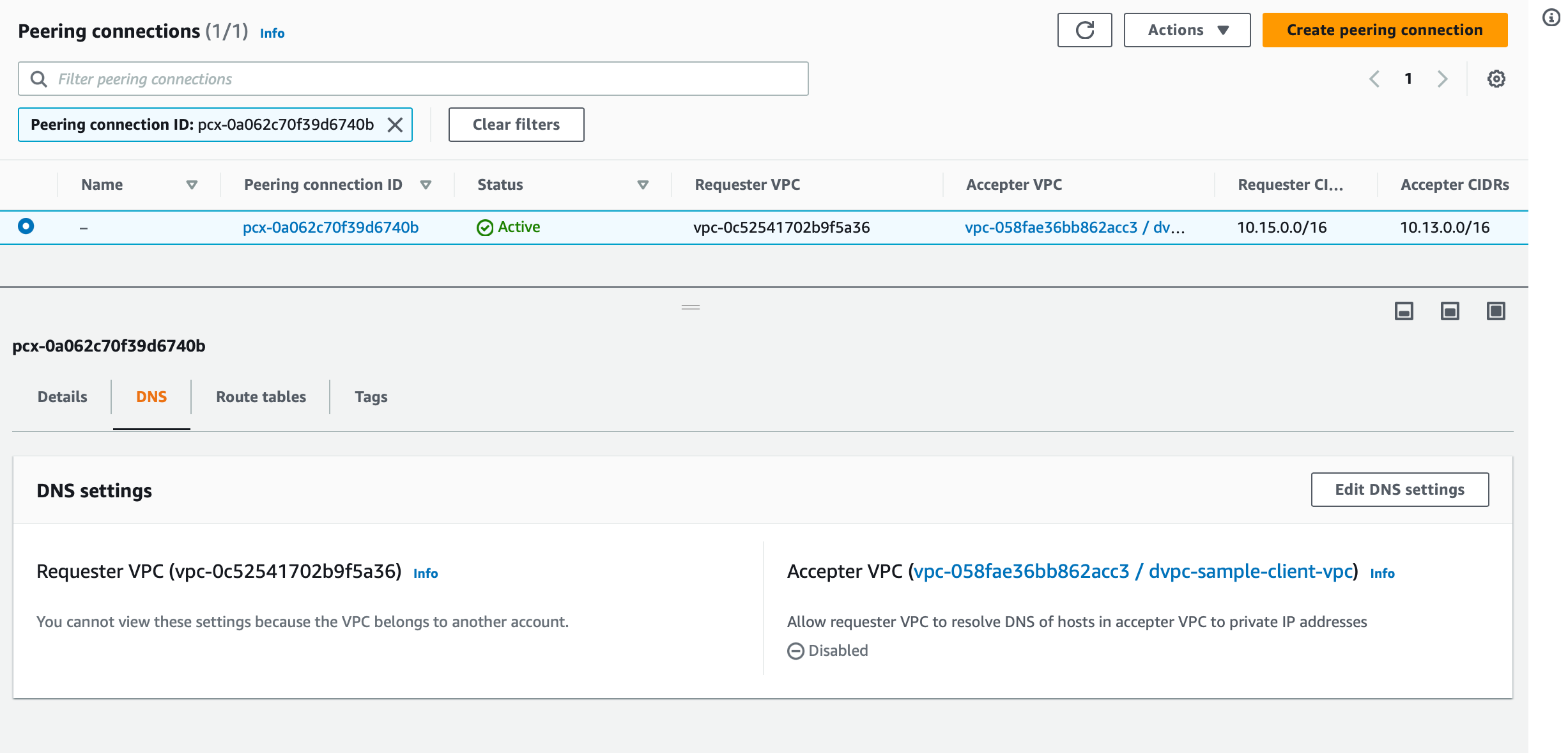The image size is (1568, 753).
Task: Select the radio button for pcx-0a062c70f39d6740b row
Action: (x=26, y=227)
